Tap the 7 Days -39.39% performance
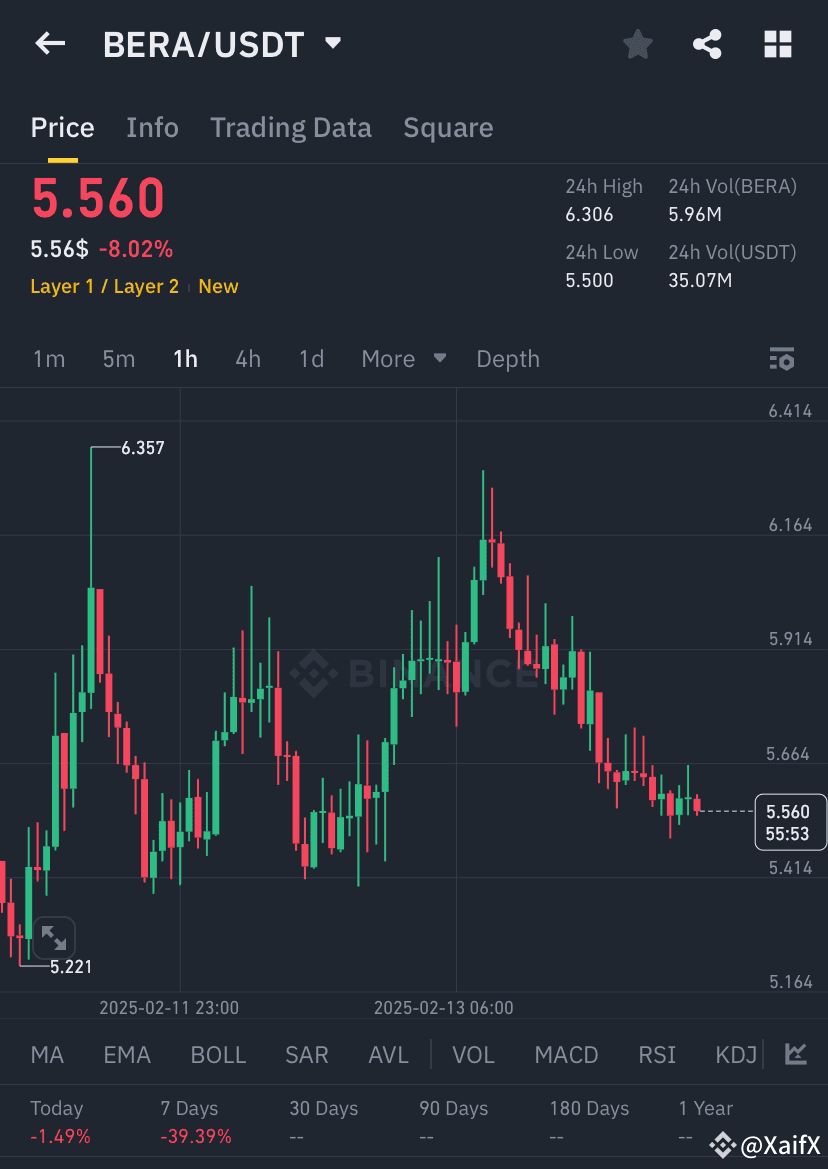828x1169 pixels. pyautogui.click(x=196, y=1122)
